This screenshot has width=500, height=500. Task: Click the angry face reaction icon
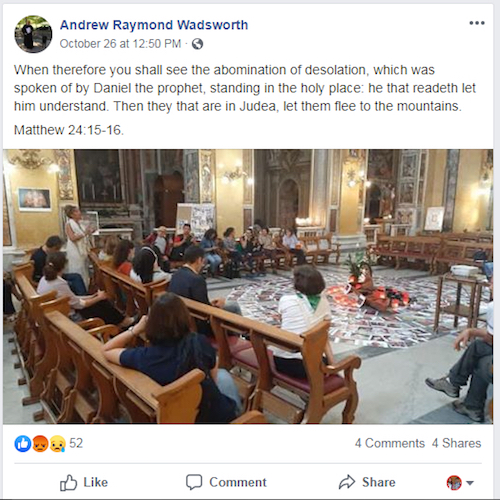[x=40, y=444]
